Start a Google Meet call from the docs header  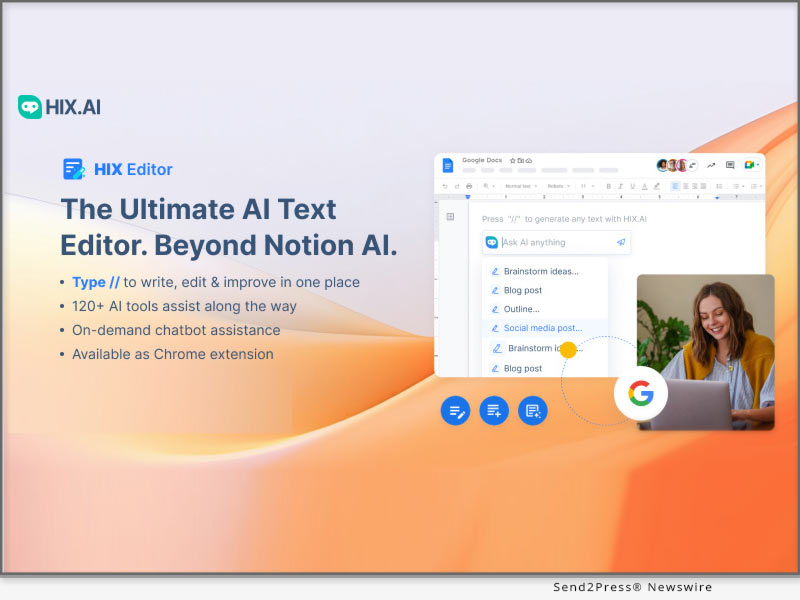pos(748,166)
